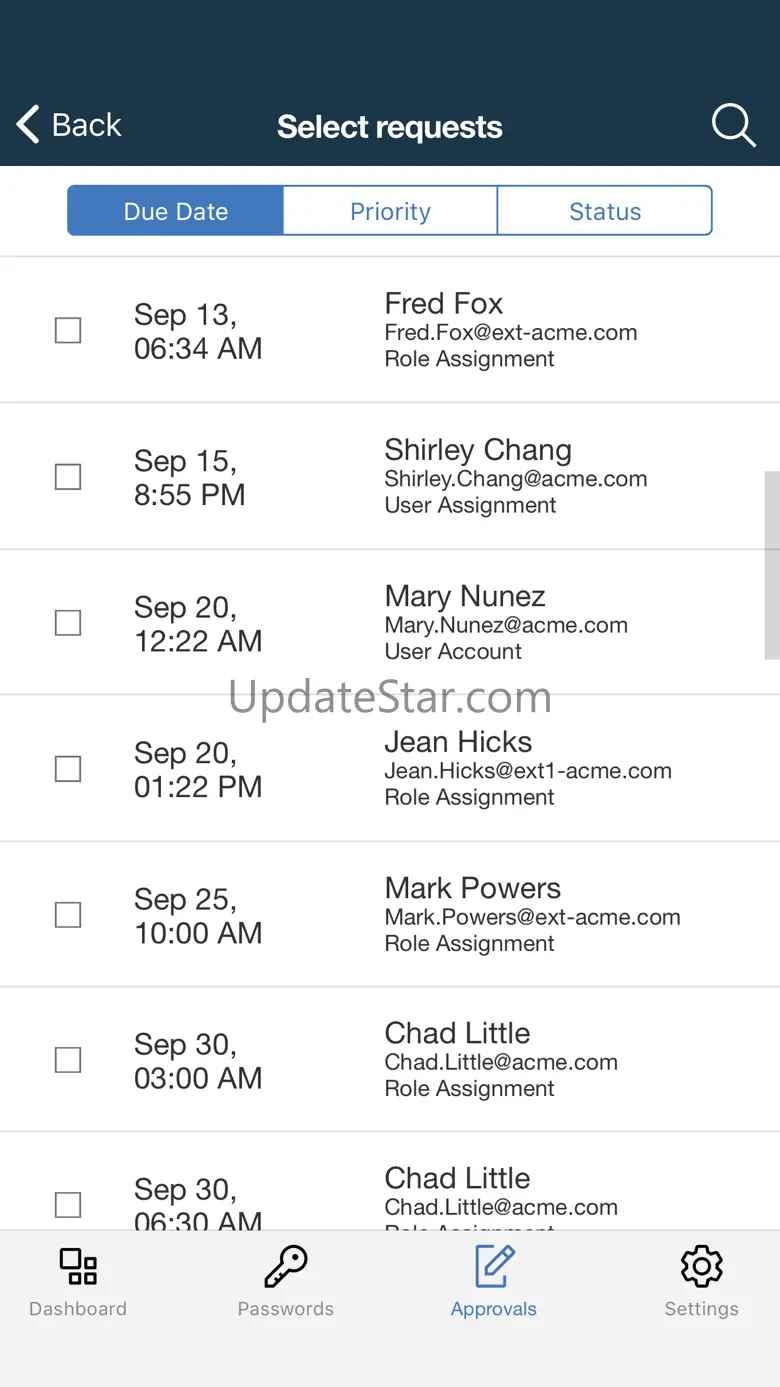Tick the Mark Powers request checkbox
Screen dimensions: 780x1387
coord(68,914)
